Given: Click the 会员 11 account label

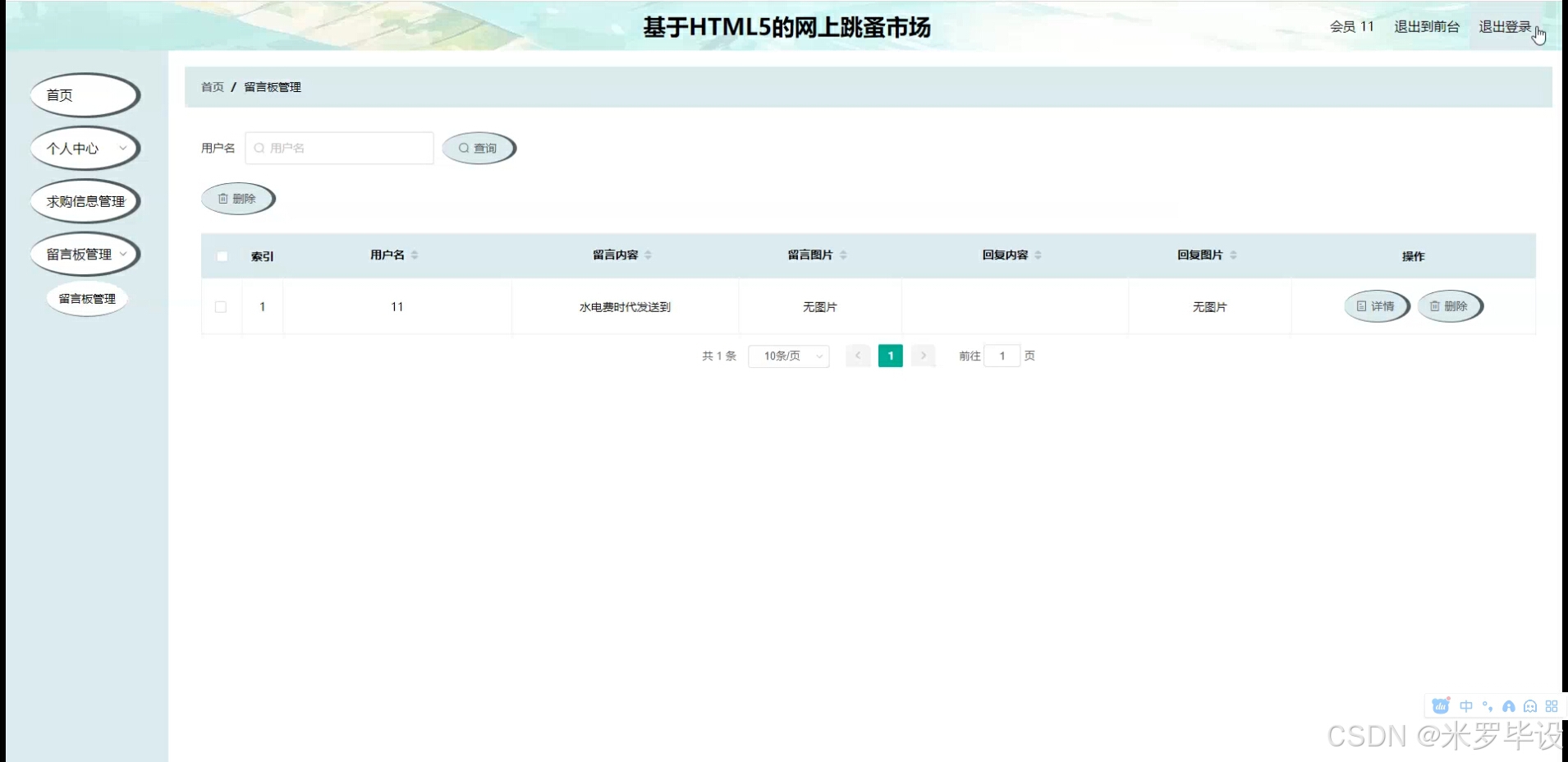Looking at the screenshot, I should coord(1351,26).
